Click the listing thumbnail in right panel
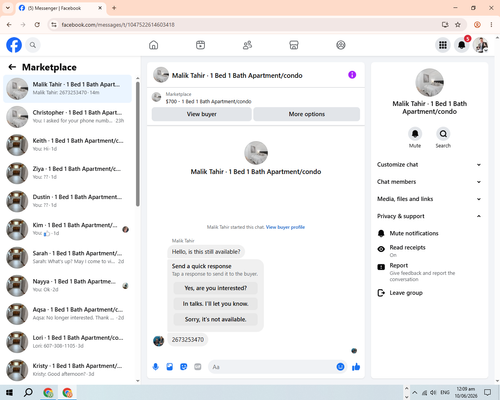 coord(429,83)
